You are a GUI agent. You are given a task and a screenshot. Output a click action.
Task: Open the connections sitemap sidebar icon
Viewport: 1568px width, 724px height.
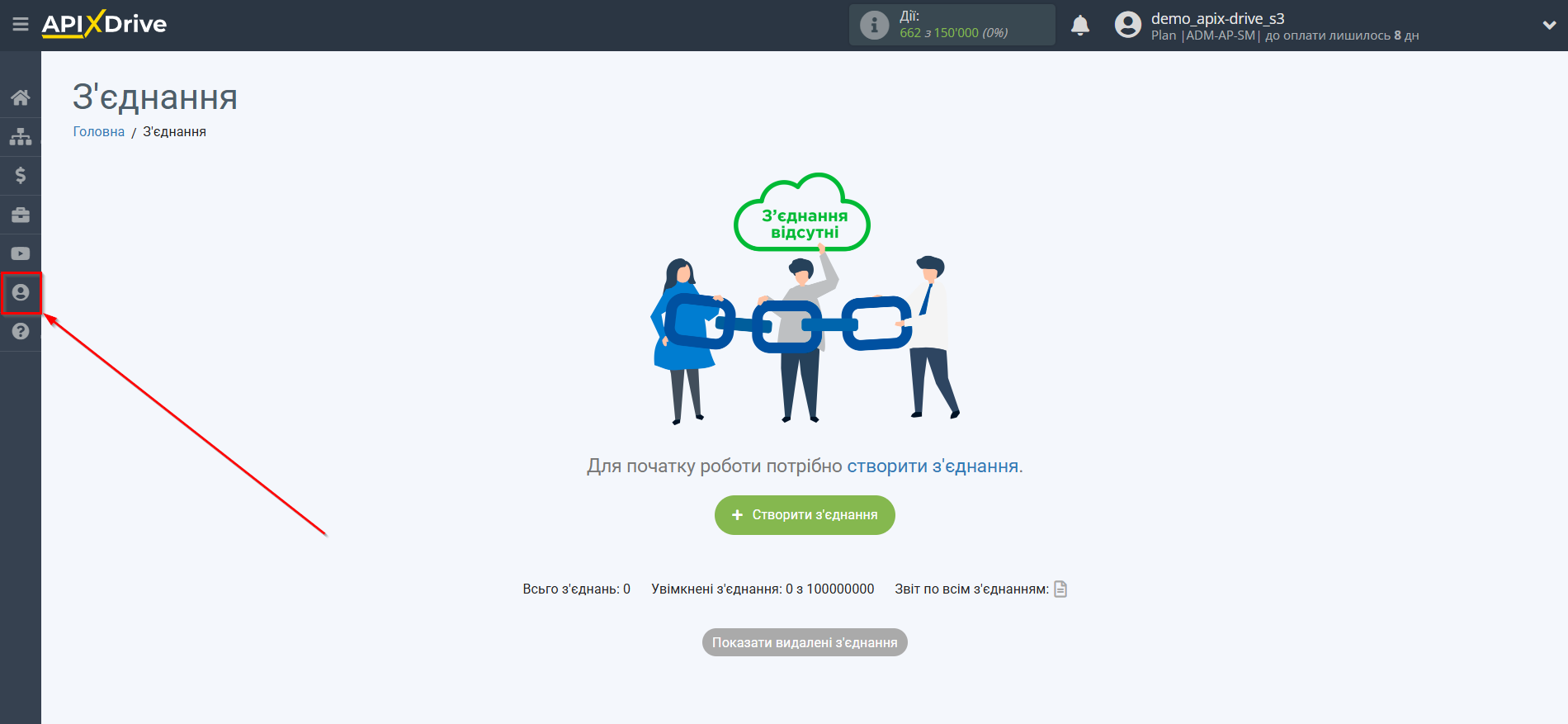pos(21,136)
